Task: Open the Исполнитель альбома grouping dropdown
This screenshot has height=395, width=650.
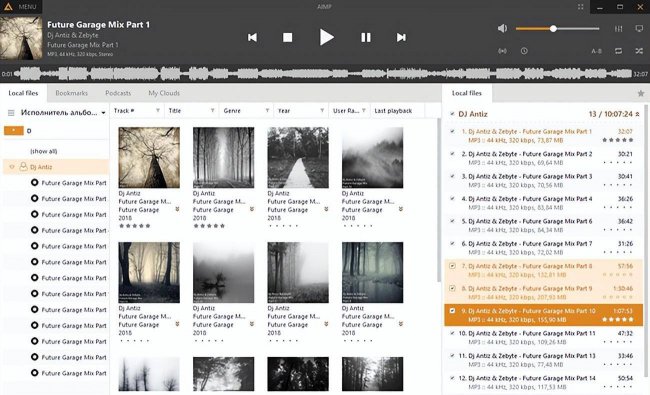Action: tap(63, 112)
